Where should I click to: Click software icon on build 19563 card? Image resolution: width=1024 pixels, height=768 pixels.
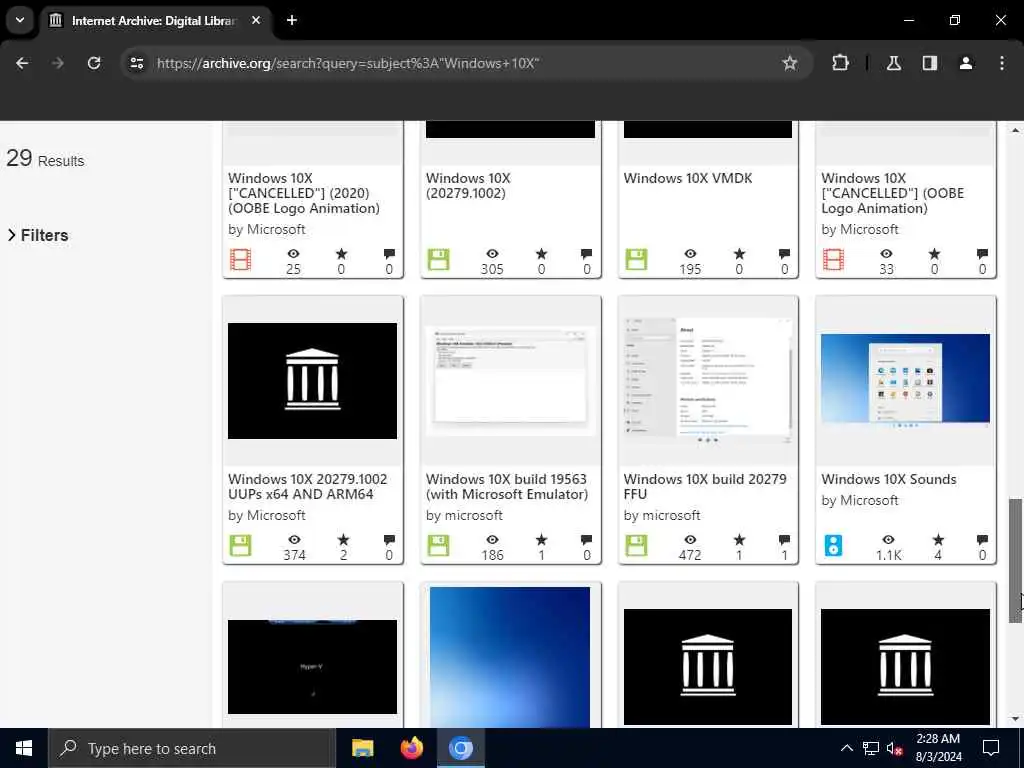pyautogui.click(x=438, y=545)
